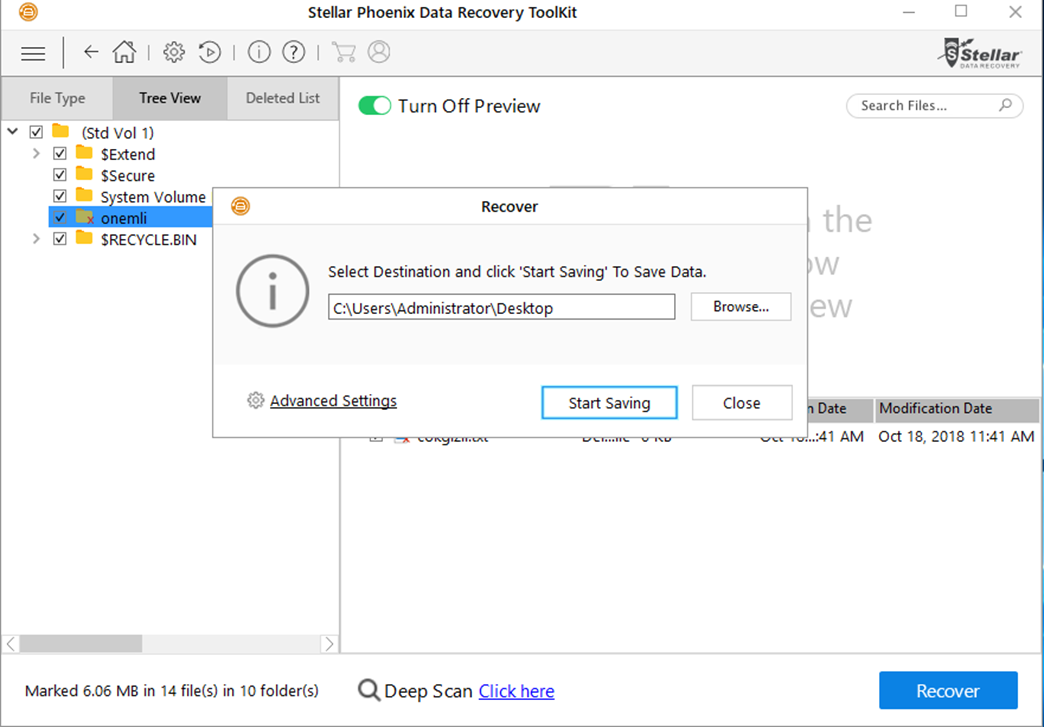Open the help question mark icon
Viewport: 1044px width, 727px height.
click(x=294, y=52)
